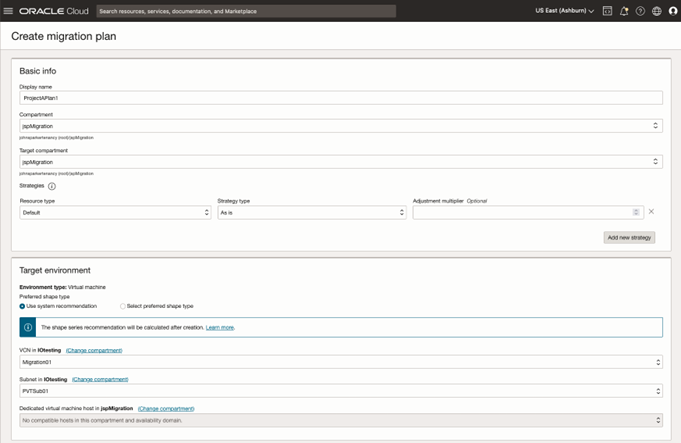681x443 pixels.
Task: Open the Compartment dropdown
Action: click(341, 126)
